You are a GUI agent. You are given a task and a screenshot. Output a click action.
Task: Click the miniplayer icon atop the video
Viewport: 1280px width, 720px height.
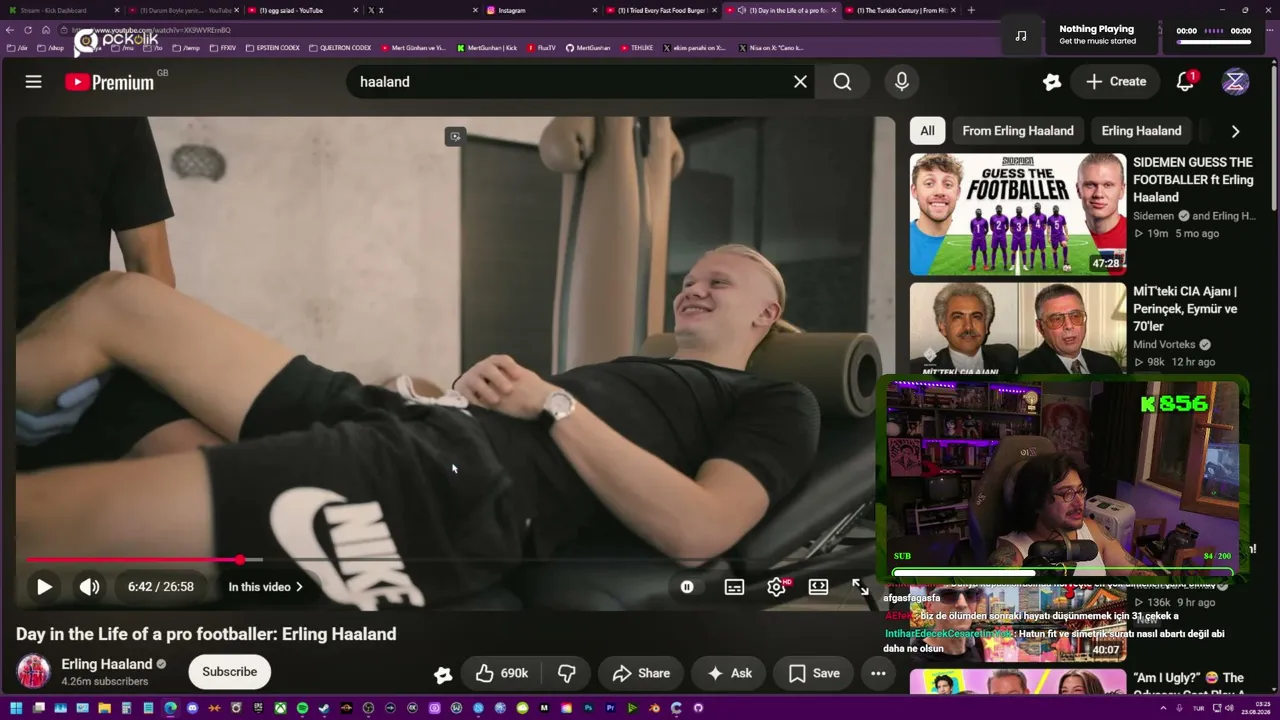pyautogui.click(x=455, y=137)
